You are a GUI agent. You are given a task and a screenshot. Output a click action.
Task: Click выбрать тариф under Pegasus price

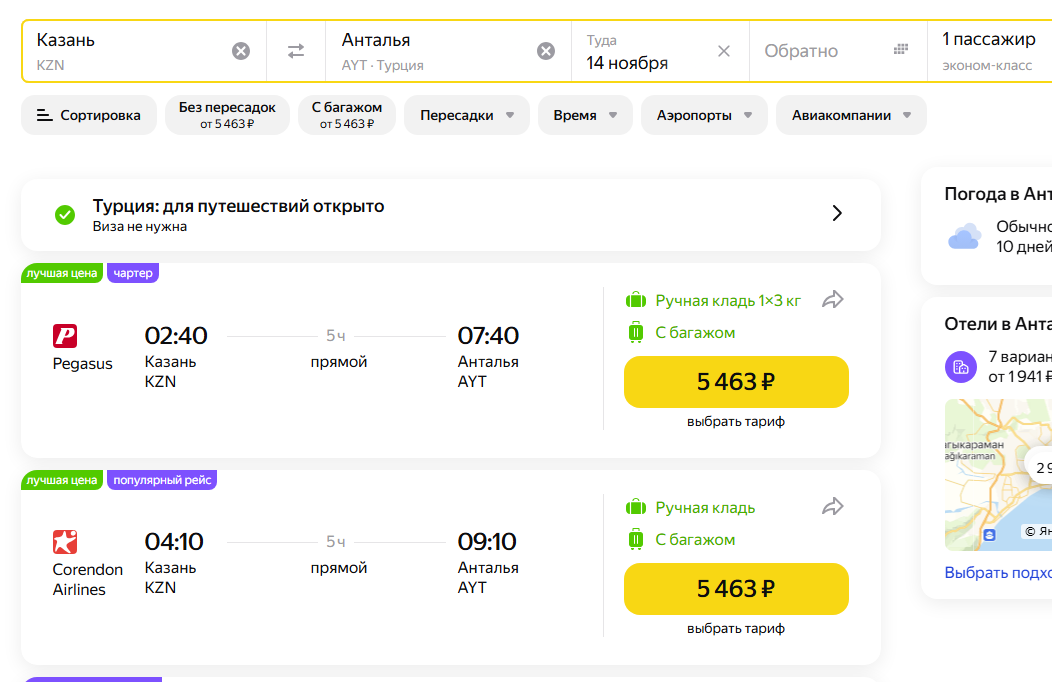[736, 422]
